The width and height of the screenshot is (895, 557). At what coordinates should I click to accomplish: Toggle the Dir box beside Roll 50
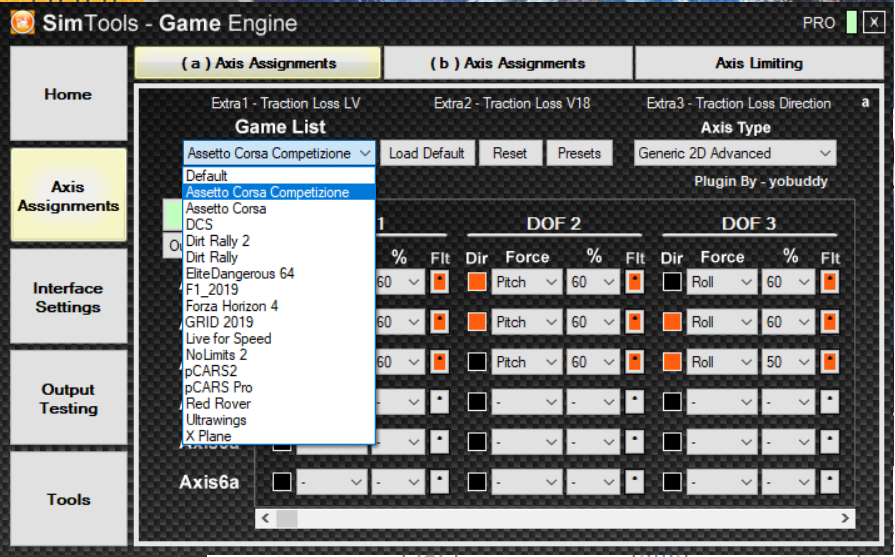coord(672,362)
